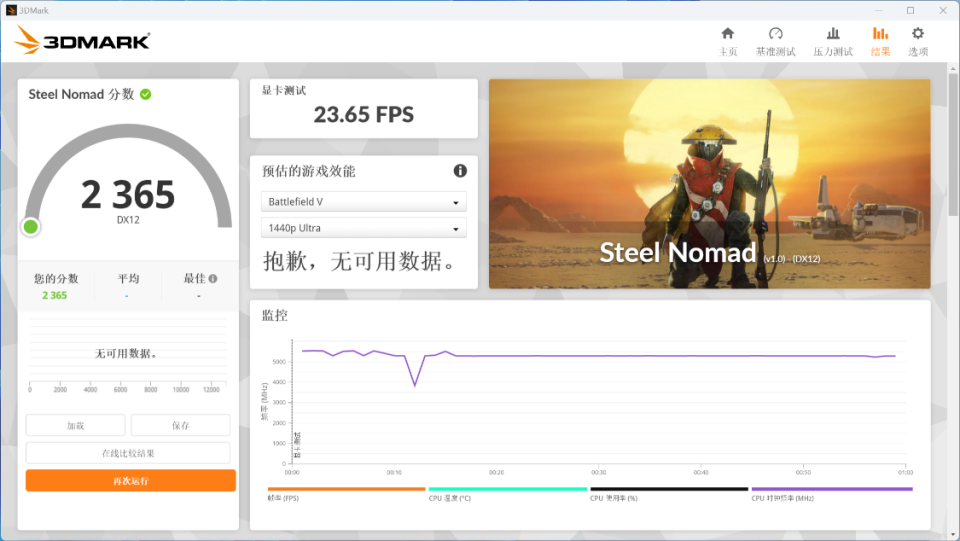Click the 加载 (load) button
This screenshot has height=541, width=960.
(x=75, y=425)
